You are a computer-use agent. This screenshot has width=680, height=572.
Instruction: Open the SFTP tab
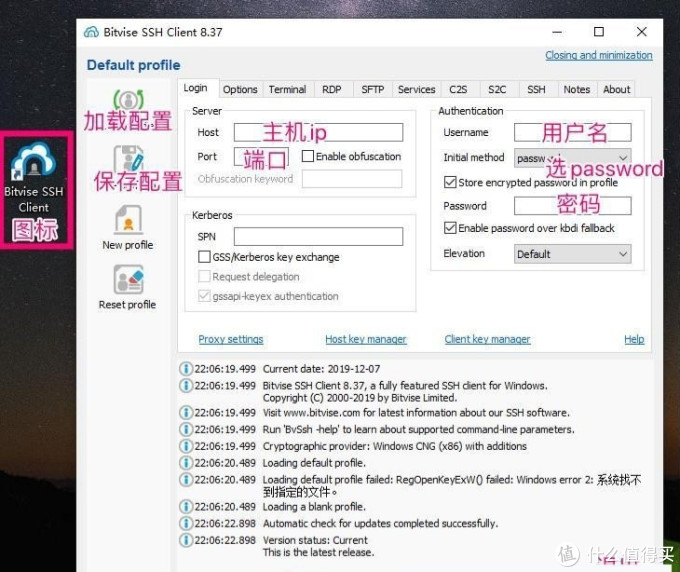(373, 89)
